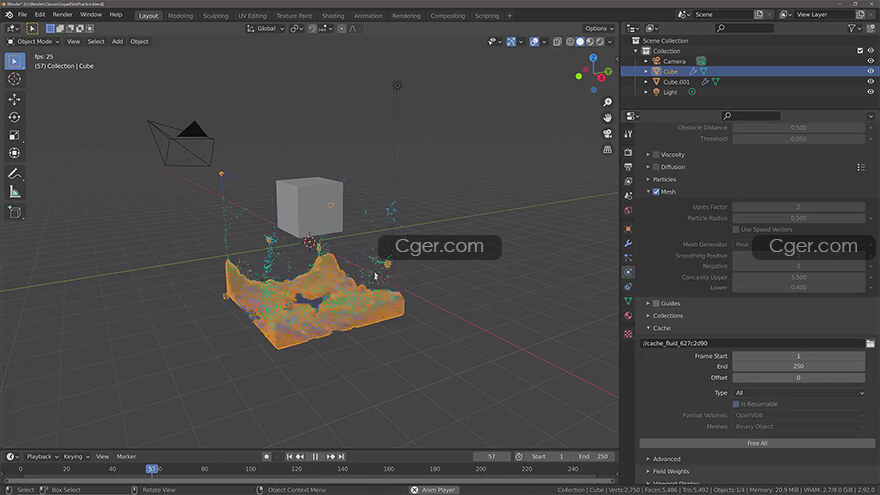This screenshot has height=495, width=880.
Task: Toggle the Viscosity checkbox
Action: click(656, 155)
